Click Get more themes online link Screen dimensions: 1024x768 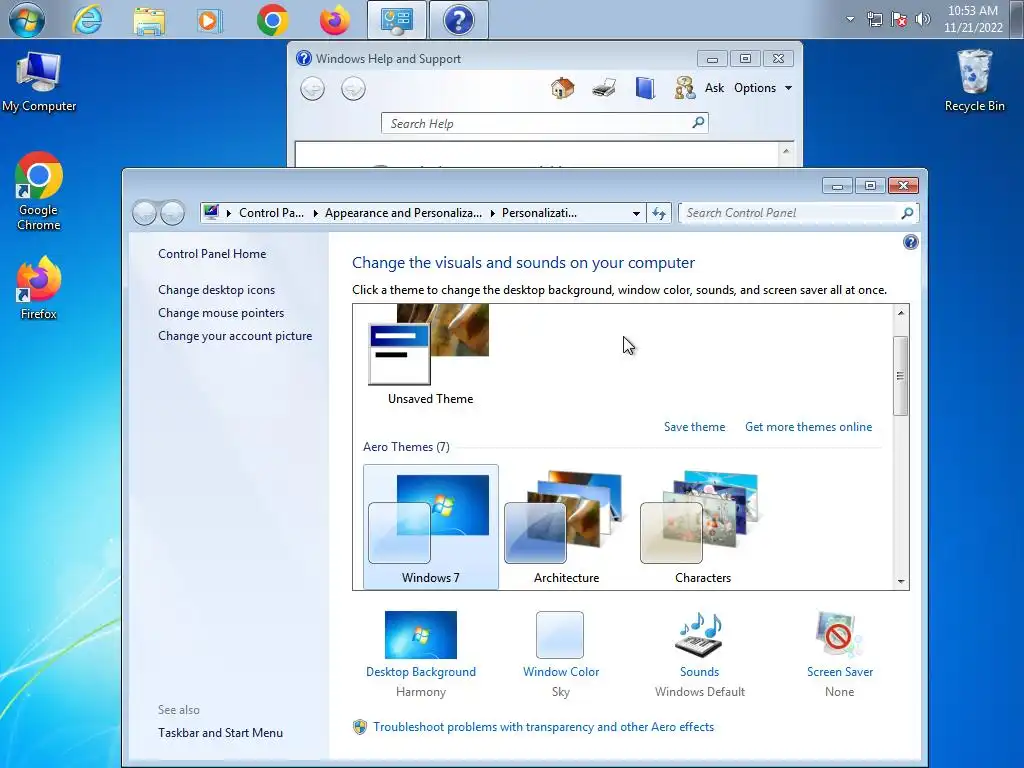point(808,426)
